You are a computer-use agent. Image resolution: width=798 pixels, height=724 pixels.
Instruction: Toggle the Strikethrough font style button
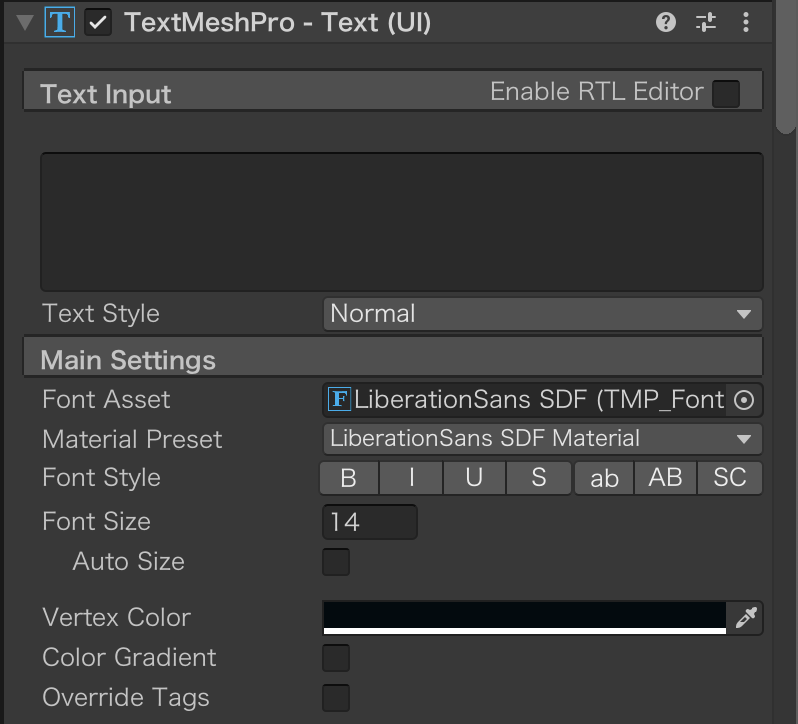538,478
